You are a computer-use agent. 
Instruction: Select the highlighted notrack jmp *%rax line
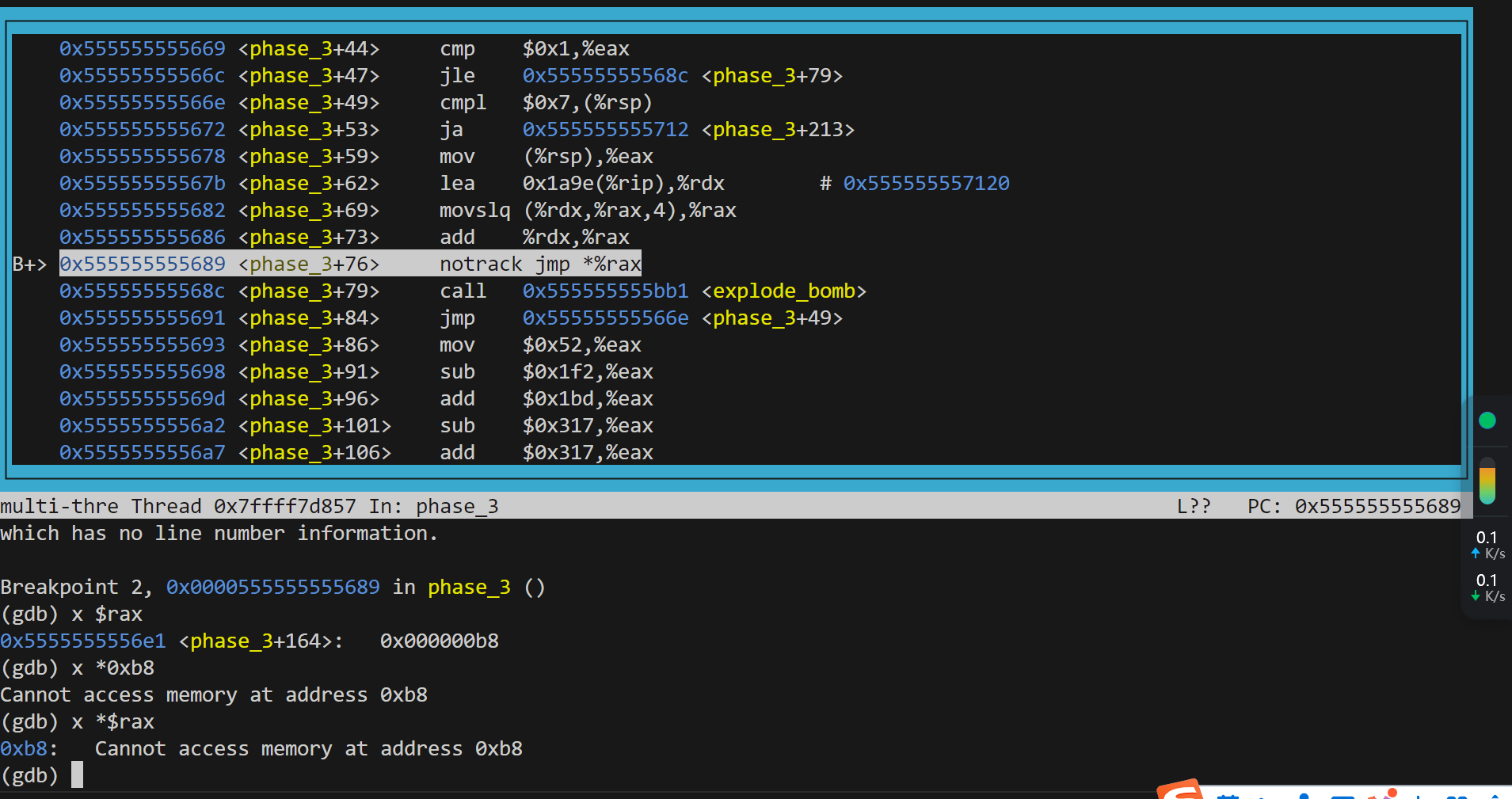[350, 264]
